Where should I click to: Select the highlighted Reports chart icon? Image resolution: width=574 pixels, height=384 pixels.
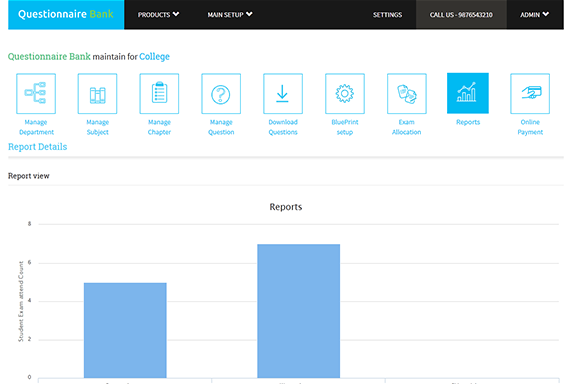(x=468, y=93)
